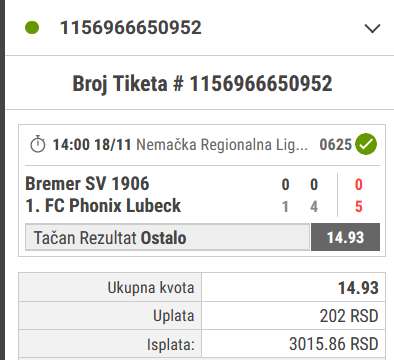Click the red final score 0 for Bremer

tap(358, 184)
